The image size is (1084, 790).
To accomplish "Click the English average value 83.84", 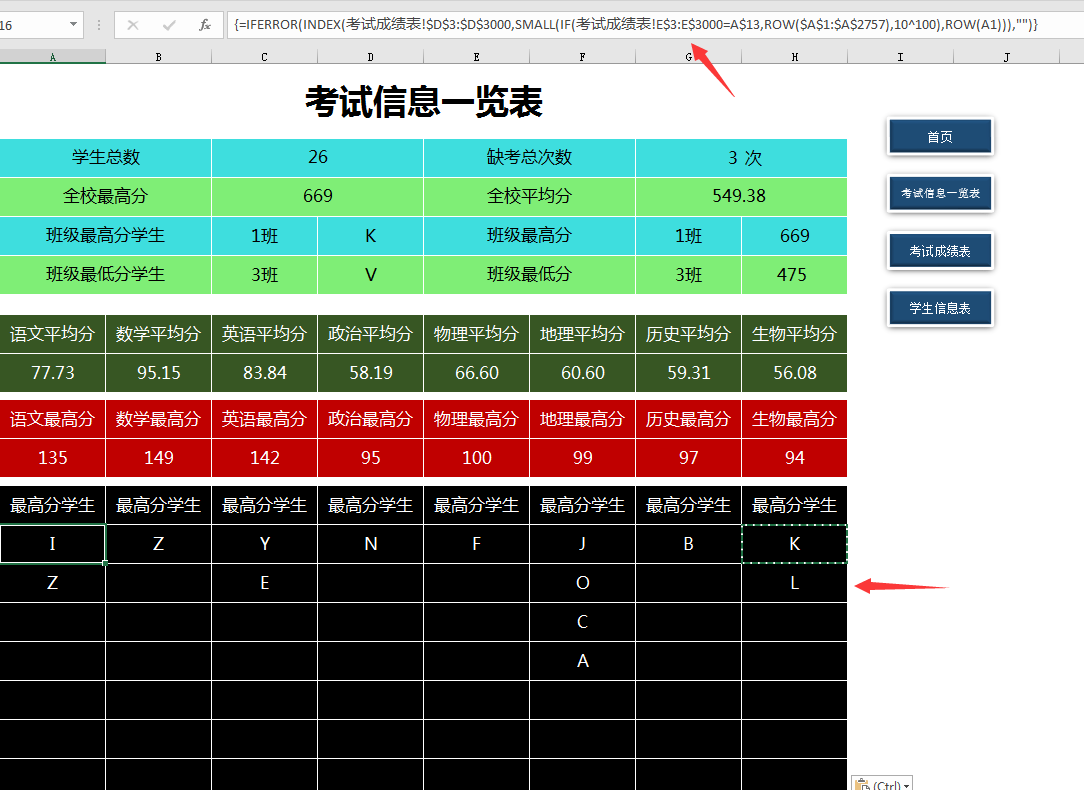I will point(265,373).
